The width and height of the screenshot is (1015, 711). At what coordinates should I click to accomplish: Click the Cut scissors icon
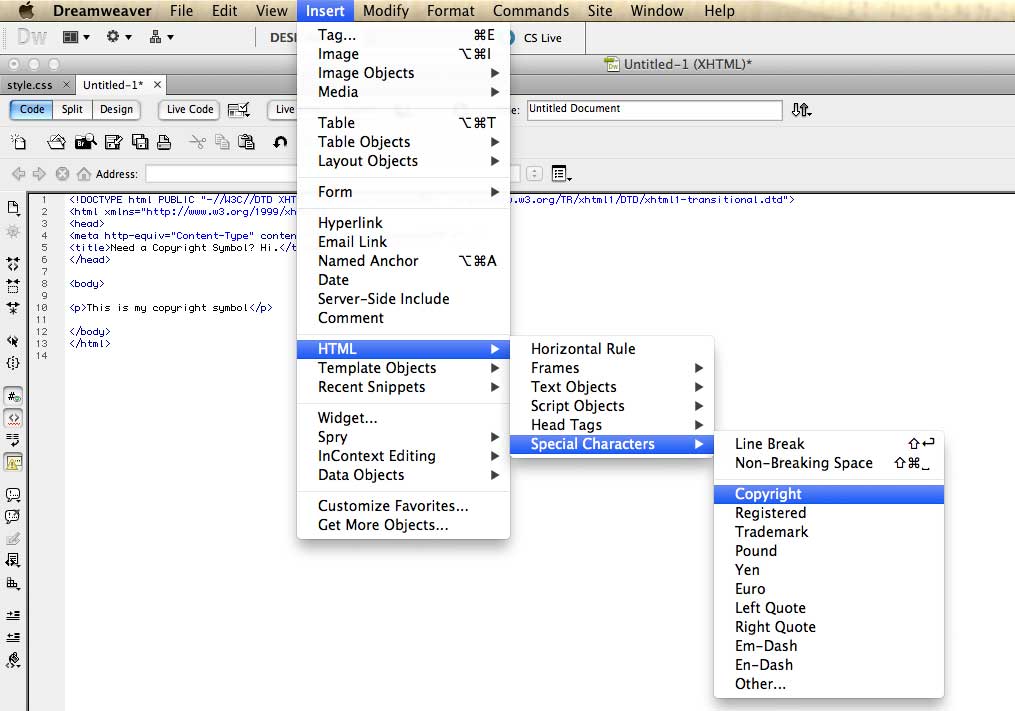(x=197, y=142)
